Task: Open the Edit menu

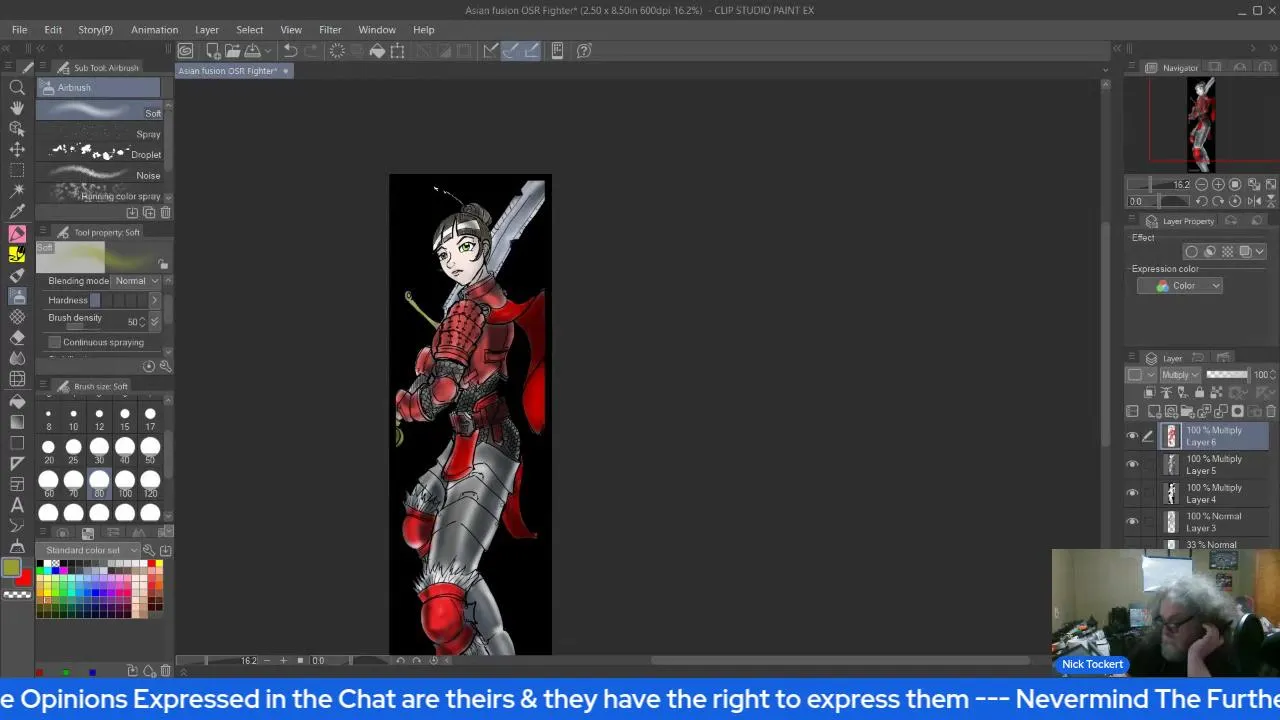Action: click(x=53, y=30)
